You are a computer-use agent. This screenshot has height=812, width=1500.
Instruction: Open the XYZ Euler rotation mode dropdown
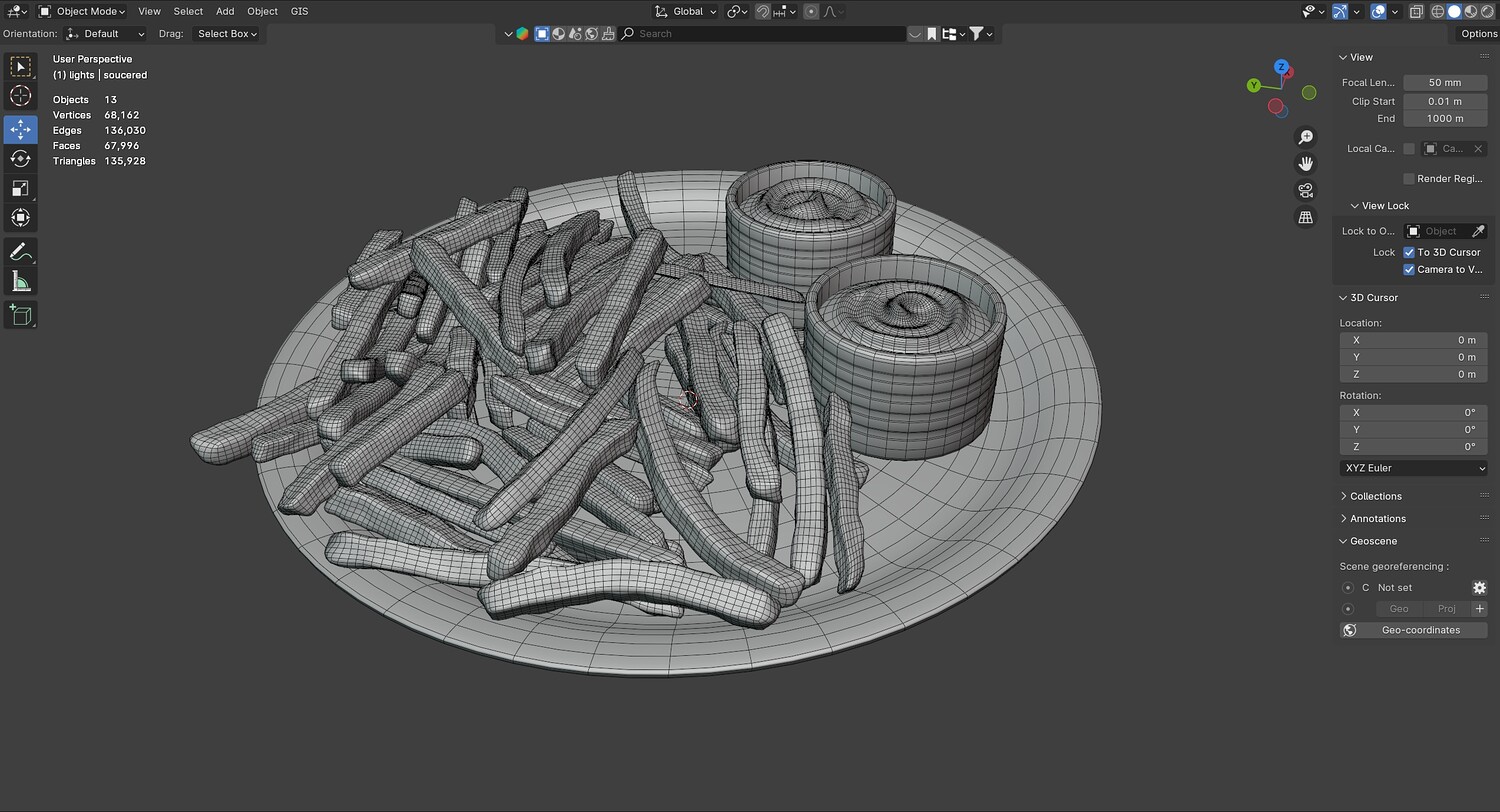1414,468
